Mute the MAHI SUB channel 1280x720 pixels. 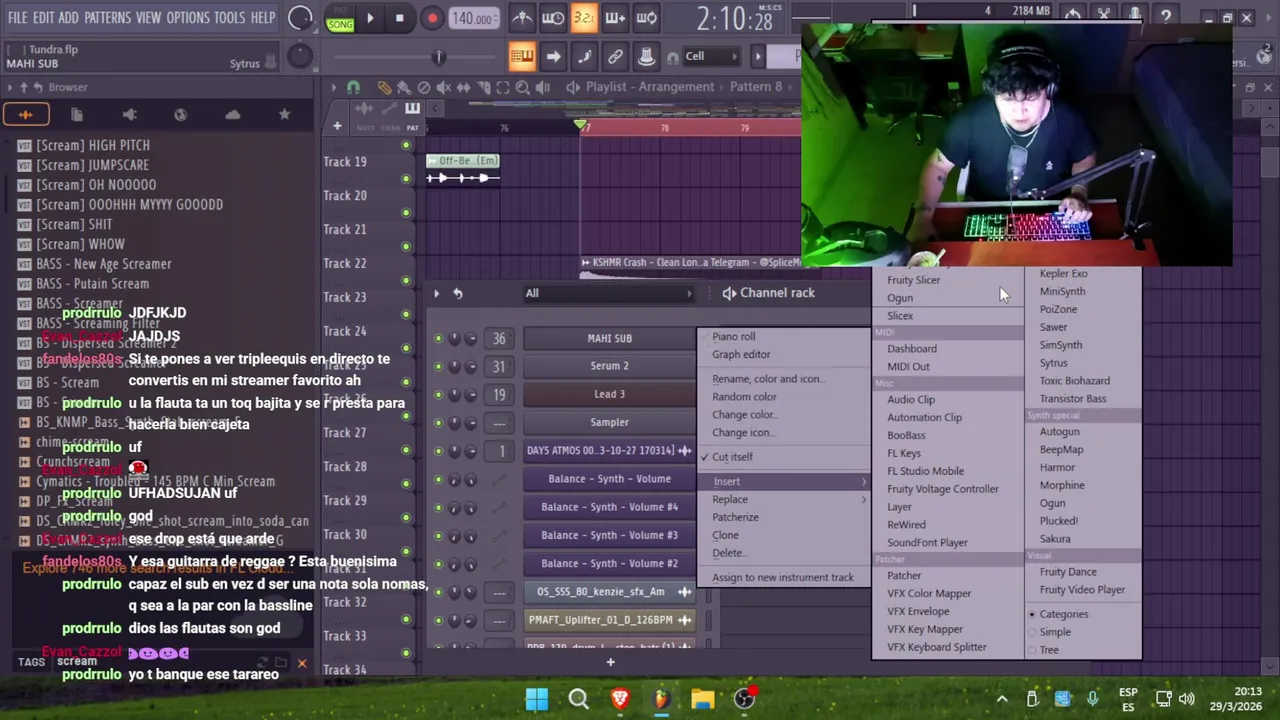[438, 339]
